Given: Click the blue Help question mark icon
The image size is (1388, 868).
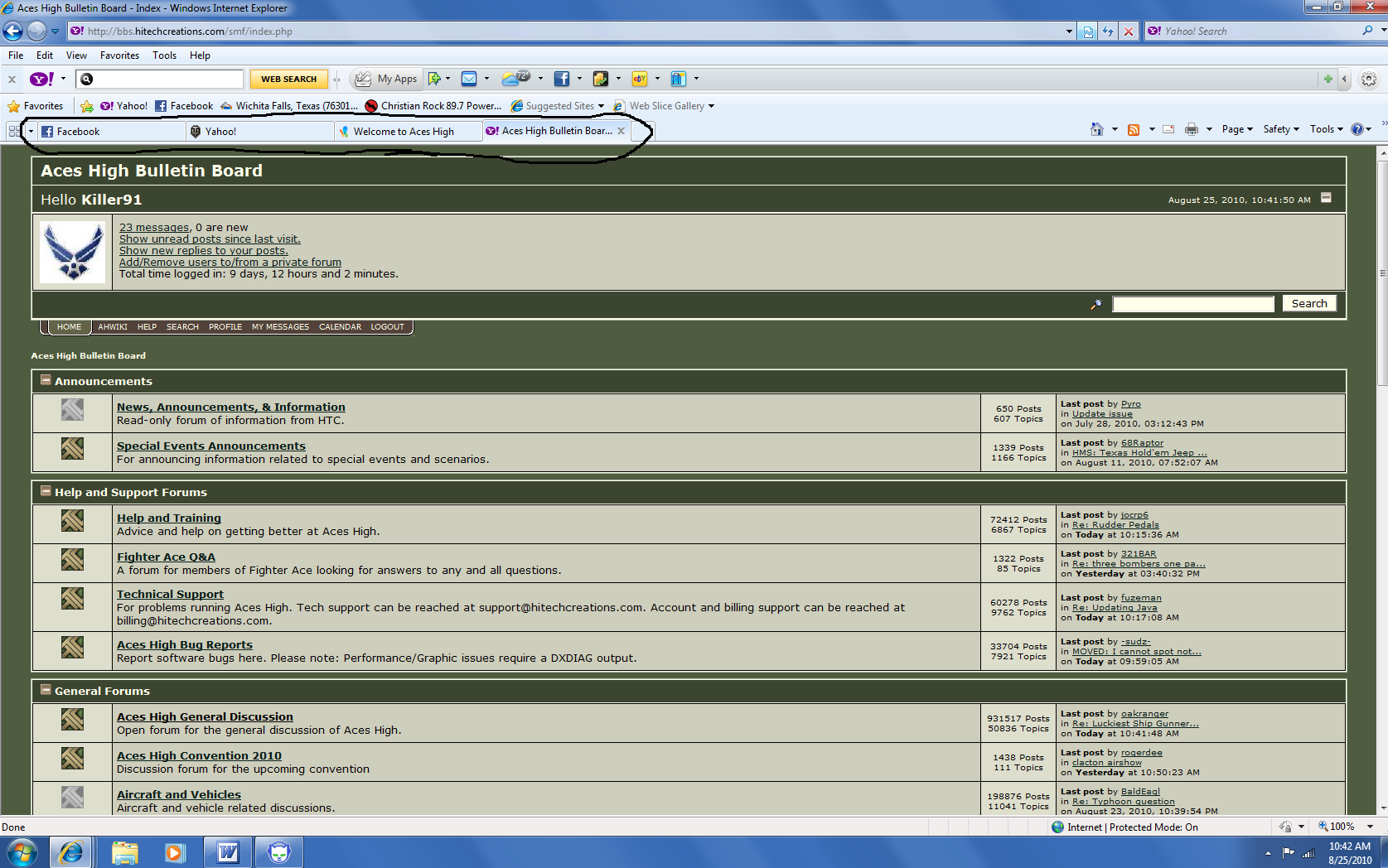Looking at the screenshot, I should [1357, 129].
